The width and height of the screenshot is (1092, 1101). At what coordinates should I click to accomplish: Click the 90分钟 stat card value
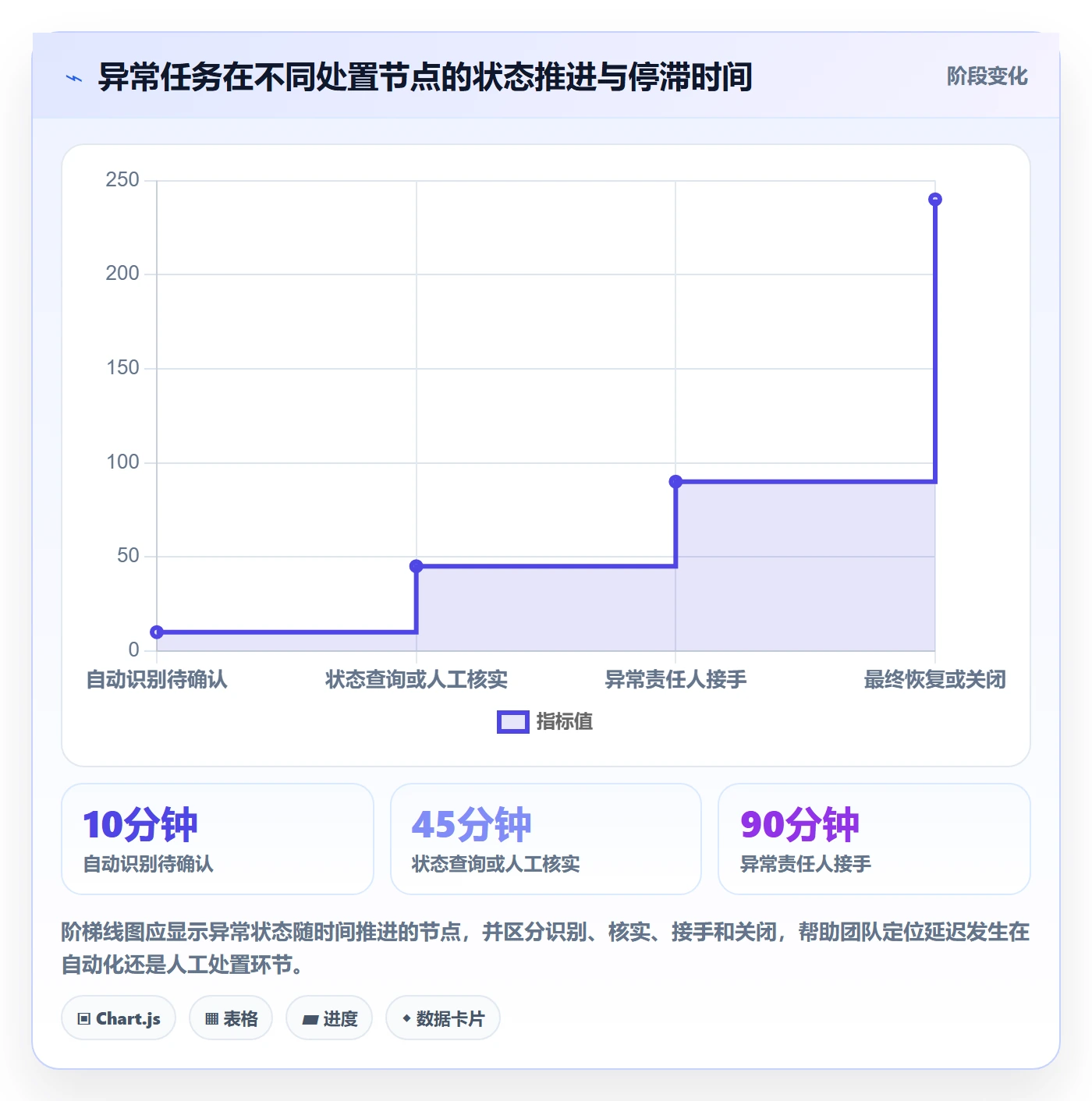799,825
